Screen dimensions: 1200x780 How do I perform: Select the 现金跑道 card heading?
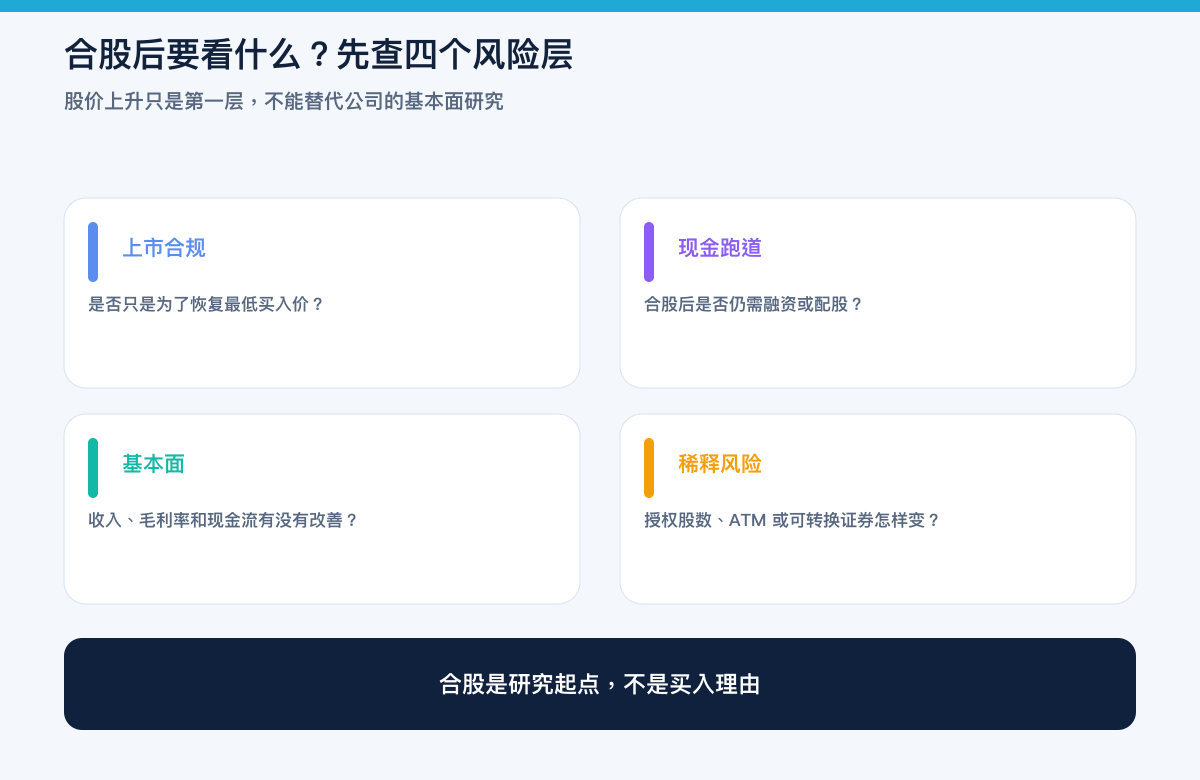pos(720,248)
